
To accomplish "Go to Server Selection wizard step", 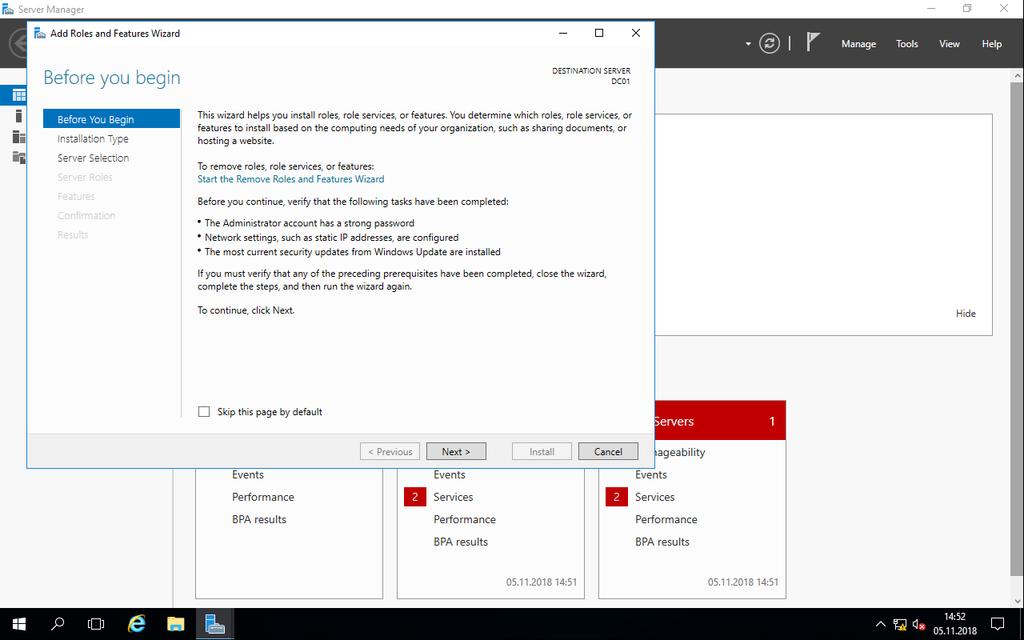I will pos(93,157).
